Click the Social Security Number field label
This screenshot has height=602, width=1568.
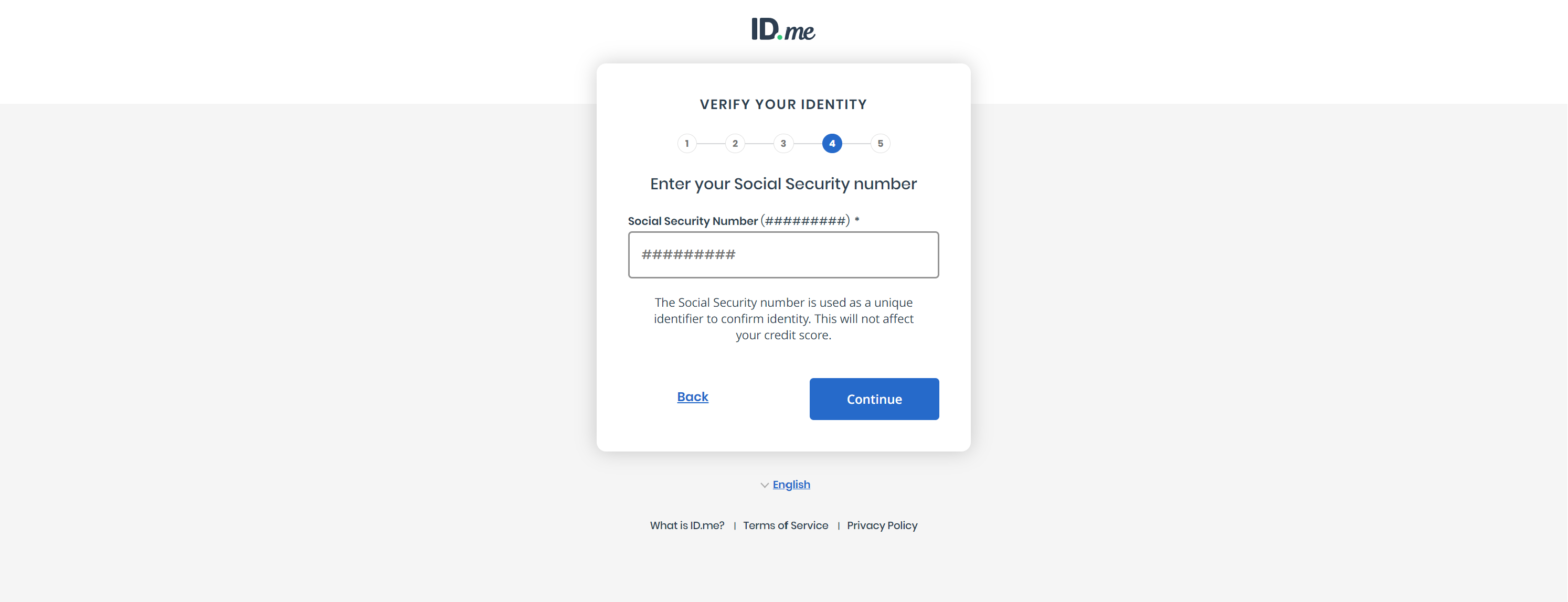(739, 221)
